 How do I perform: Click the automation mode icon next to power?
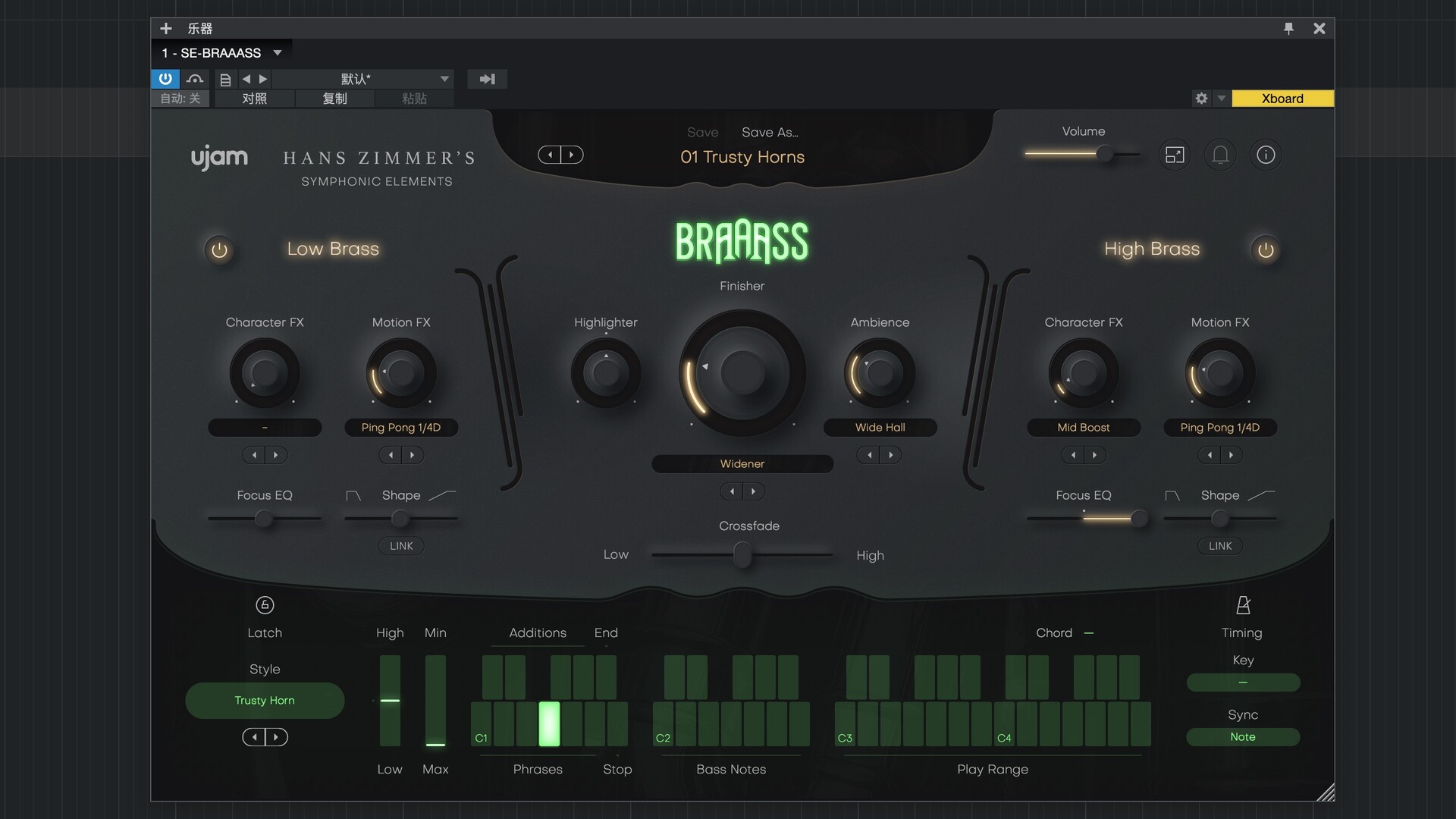click(195, 78)
